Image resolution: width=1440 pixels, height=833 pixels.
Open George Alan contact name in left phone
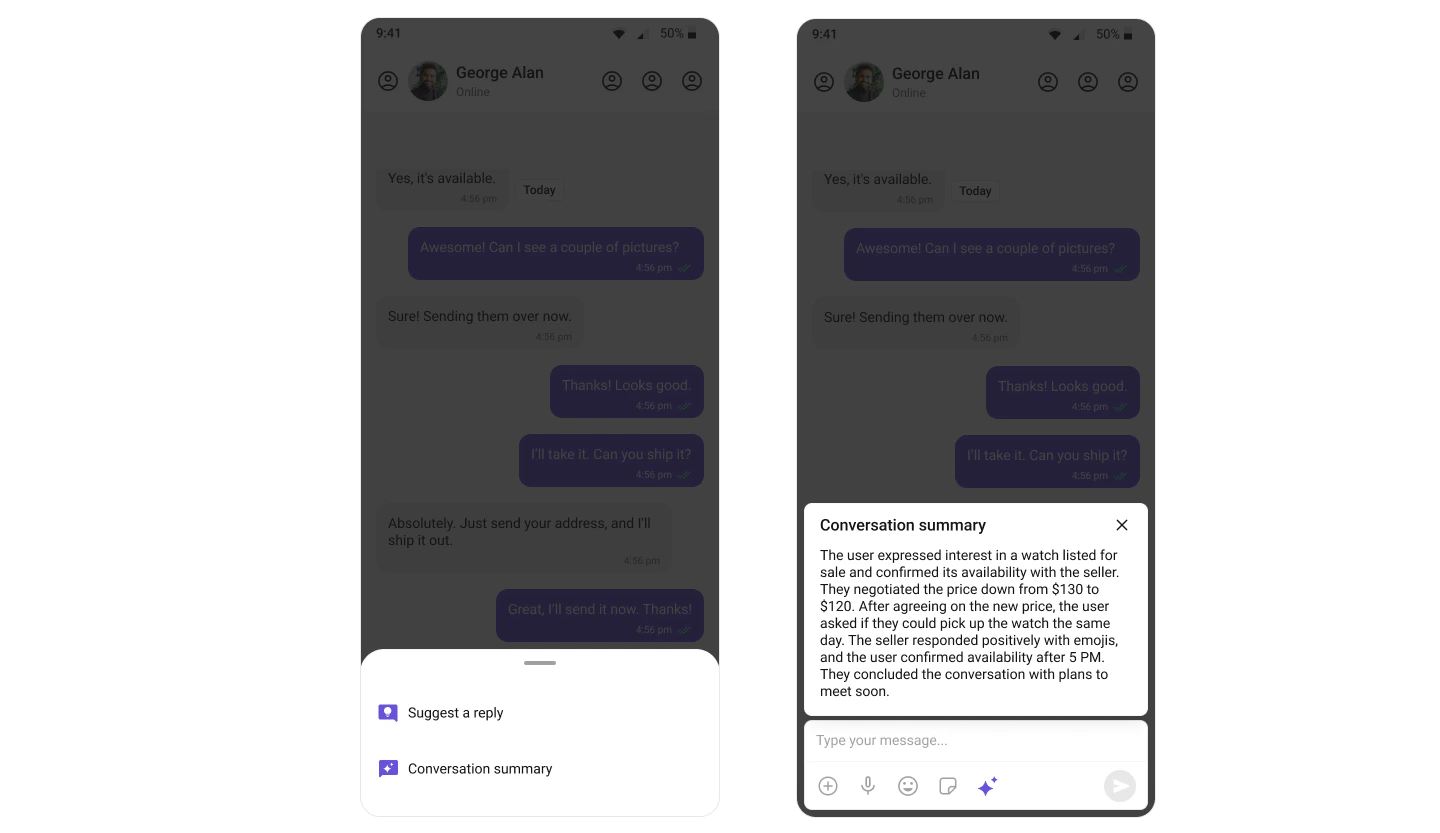[500, 72]
